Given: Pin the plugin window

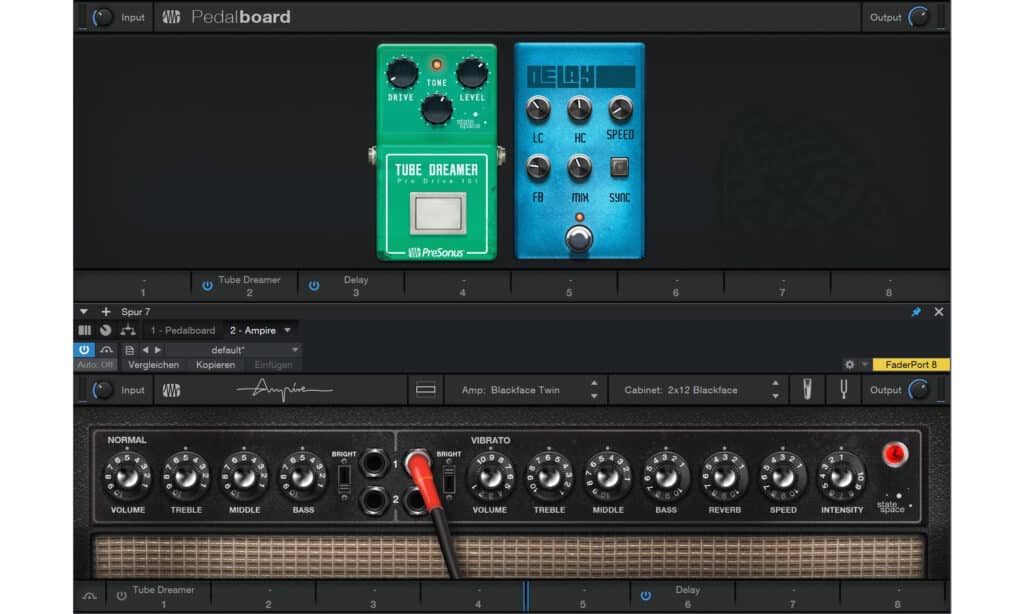Looking at the screenshot, I should [916, 312].
